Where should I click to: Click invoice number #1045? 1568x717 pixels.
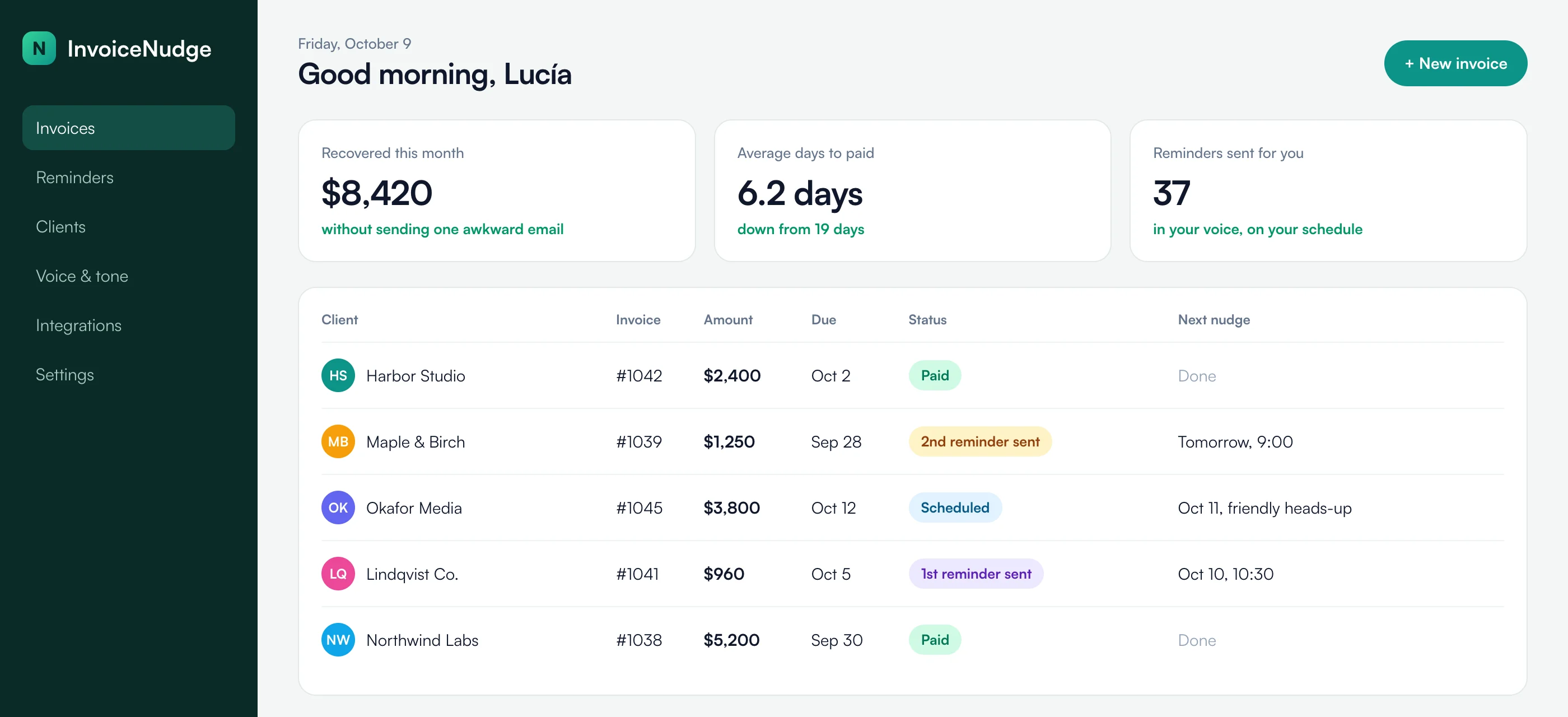tap(639, 508)
